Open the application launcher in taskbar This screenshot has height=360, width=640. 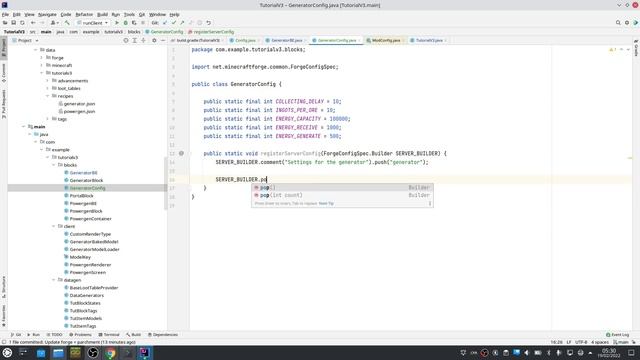point(7,353)
